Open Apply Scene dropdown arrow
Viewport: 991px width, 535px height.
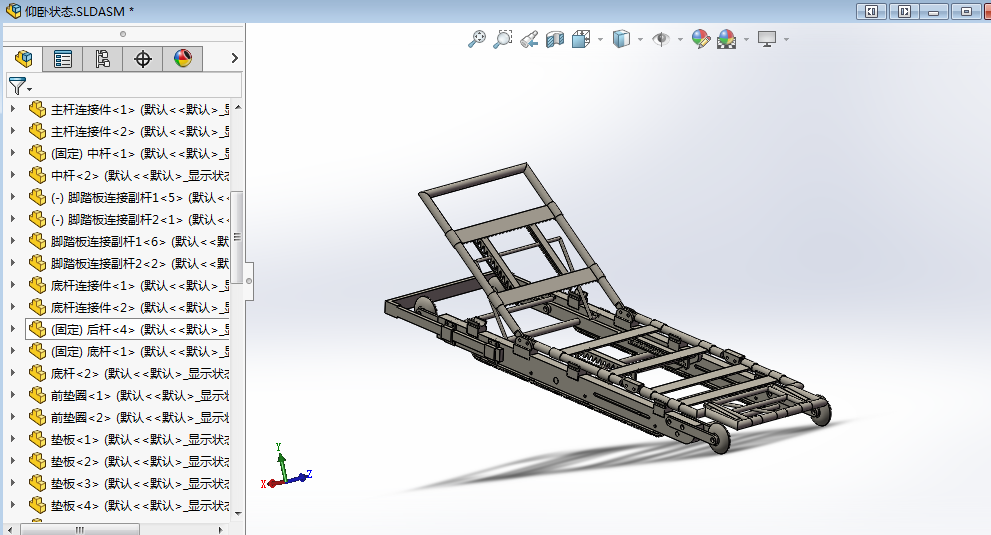(746, 40)
